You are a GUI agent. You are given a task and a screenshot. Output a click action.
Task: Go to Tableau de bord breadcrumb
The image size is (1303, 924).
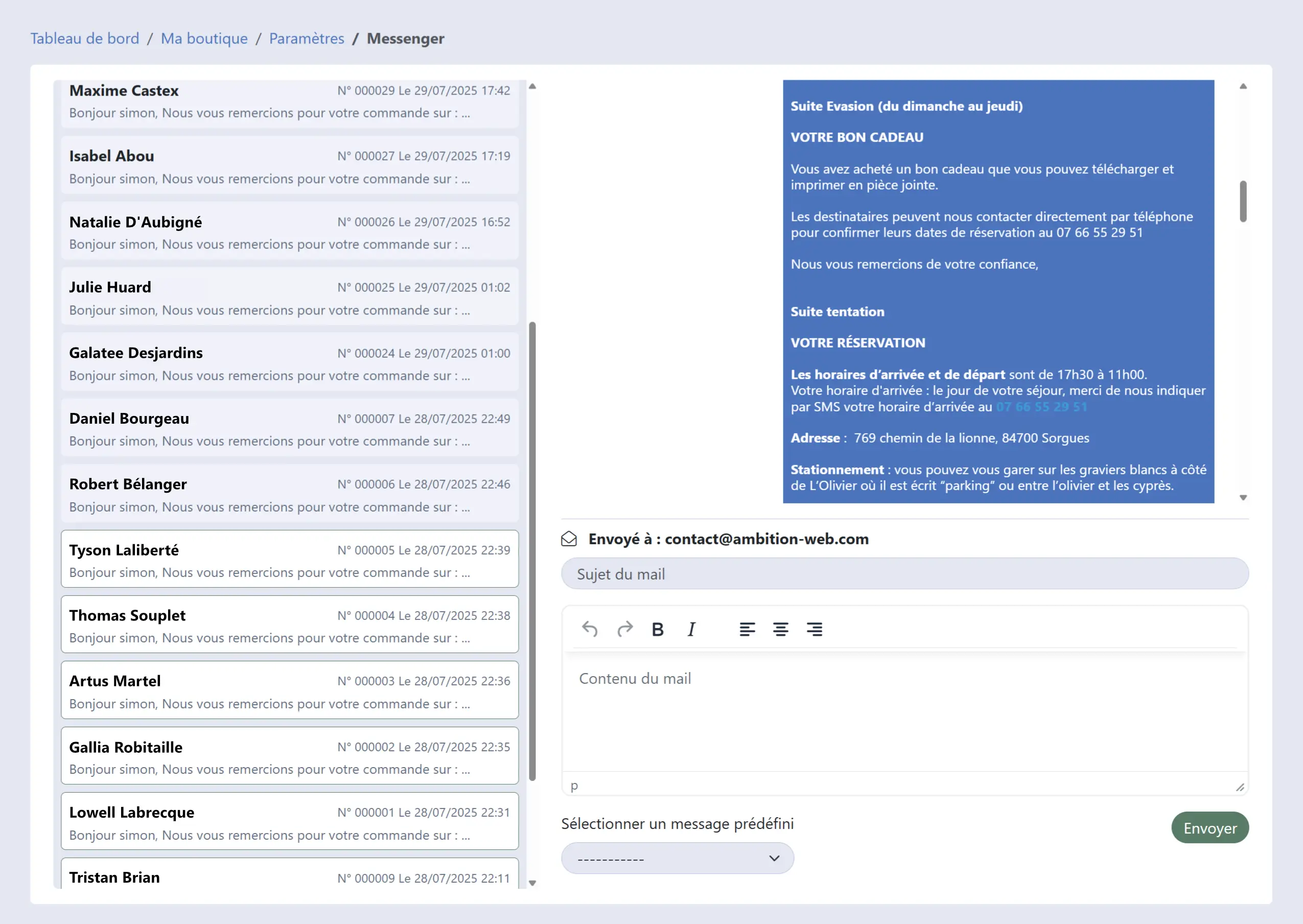tap(85, 38)
